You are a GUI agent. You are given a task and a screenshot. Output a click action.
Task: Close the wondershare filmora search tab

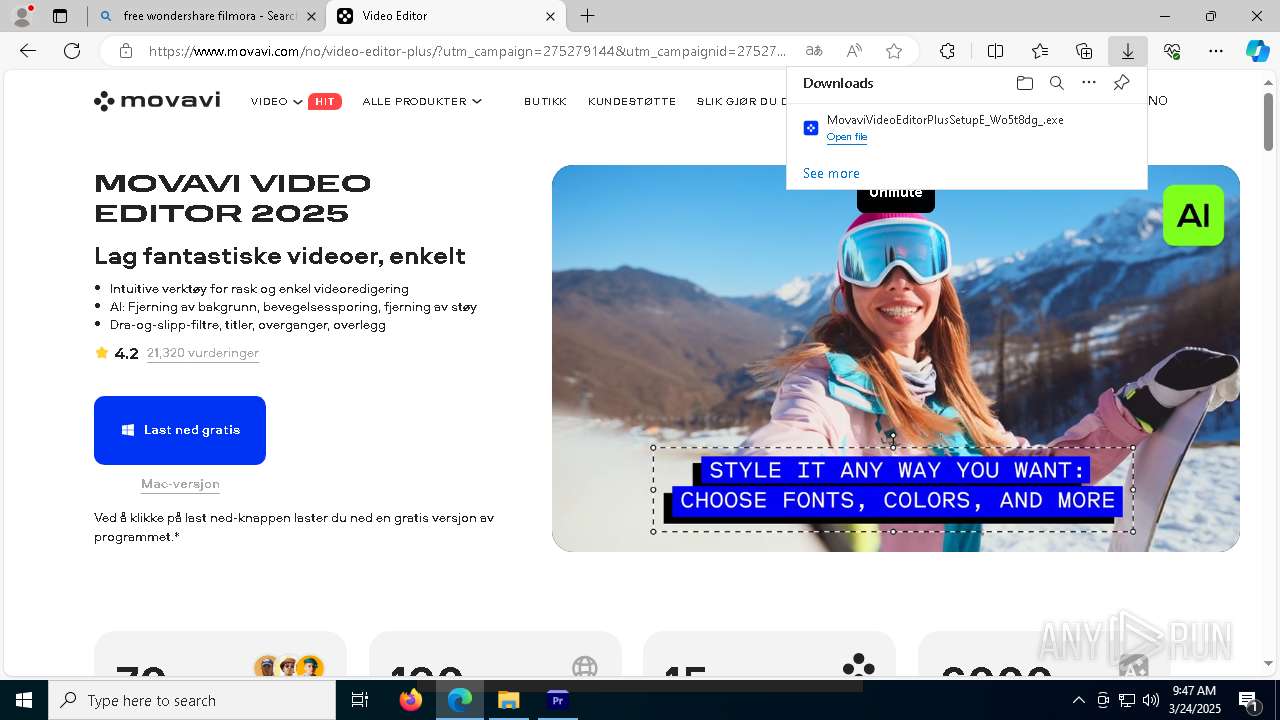311,16
